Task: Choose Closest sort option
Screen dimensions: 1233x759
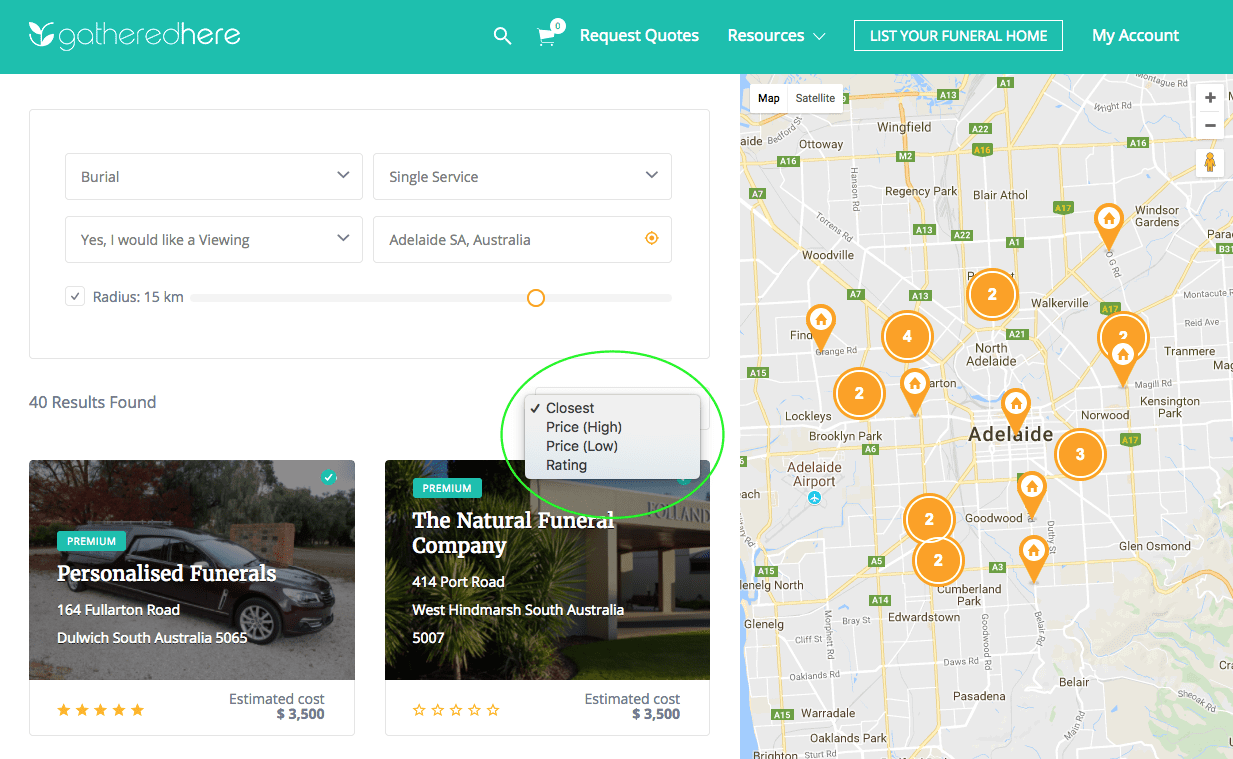Action: [x=612, y=408]
